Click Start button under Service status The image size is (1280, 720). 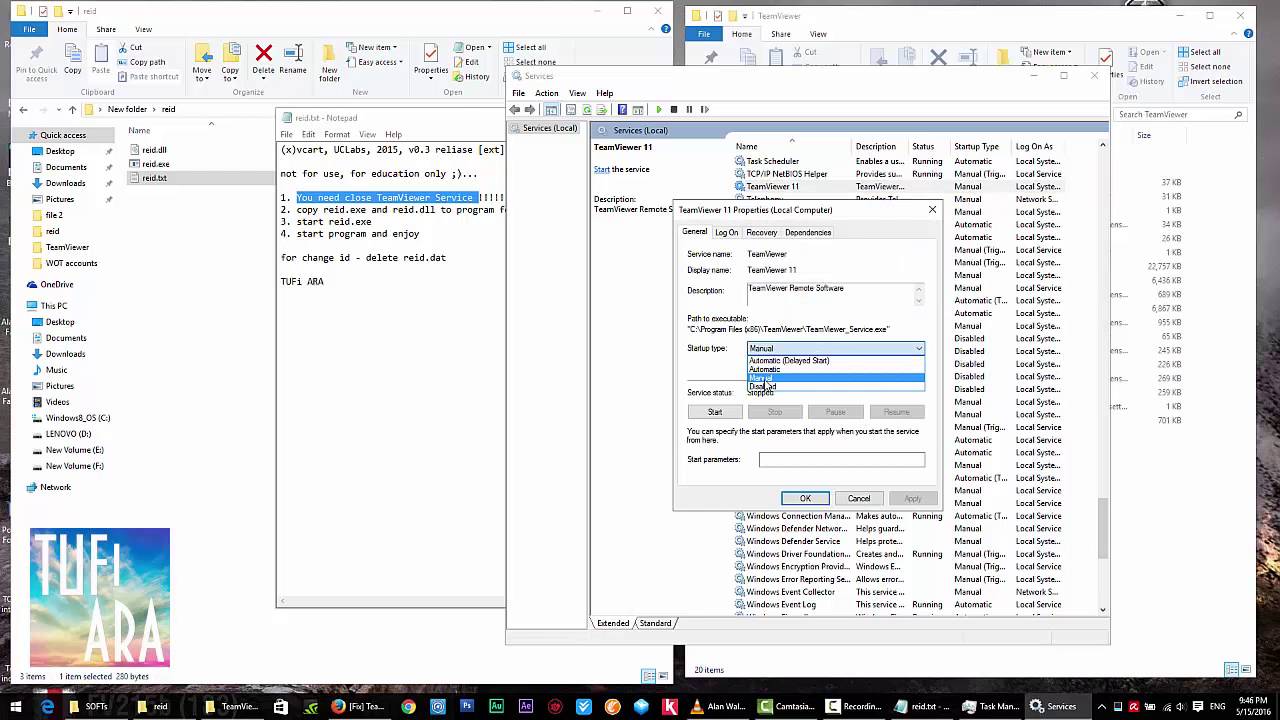pyautogui.click(x=715, y=412)
